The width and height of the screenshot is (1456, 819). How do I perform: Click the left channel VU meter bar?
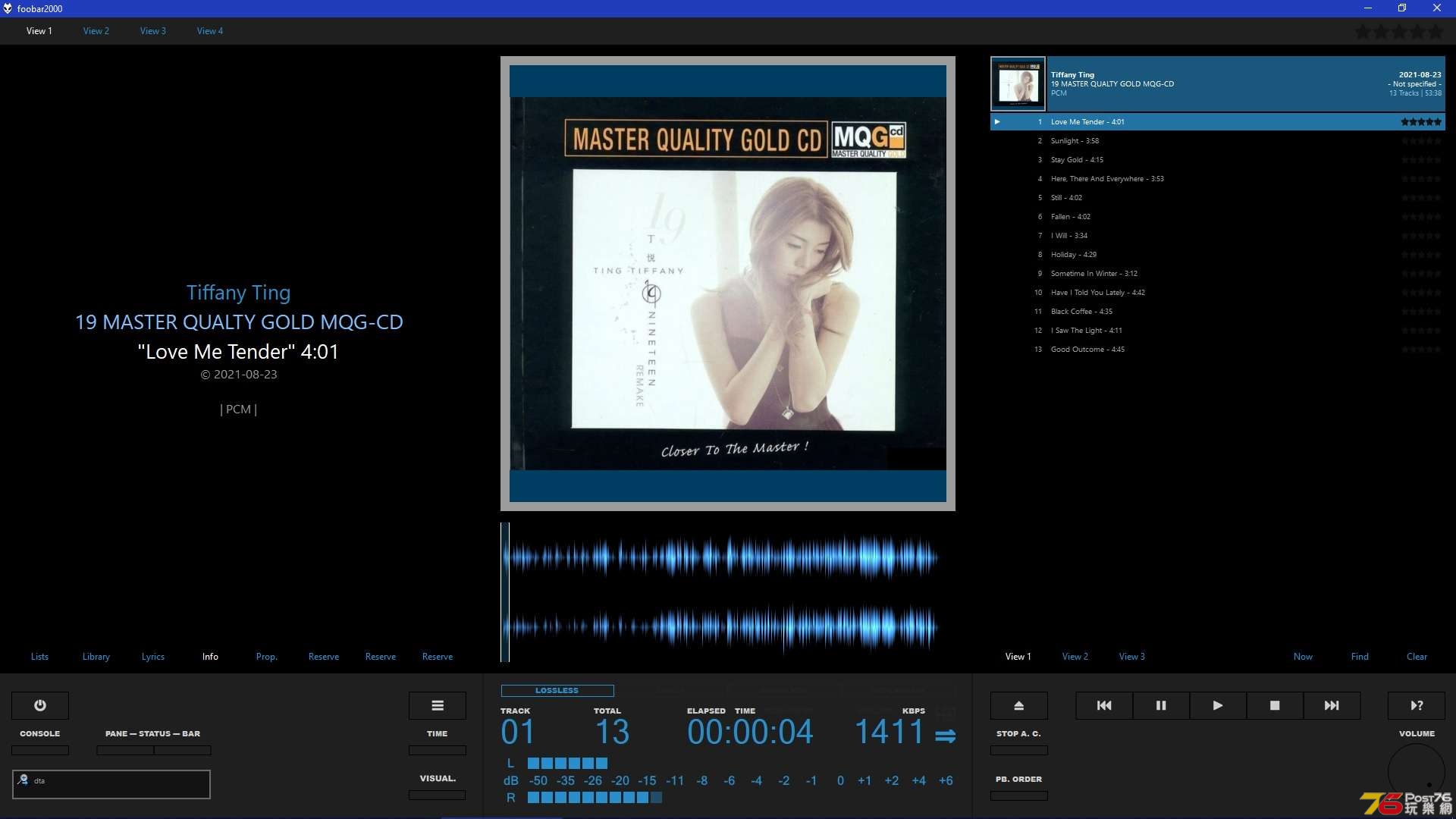567,763
